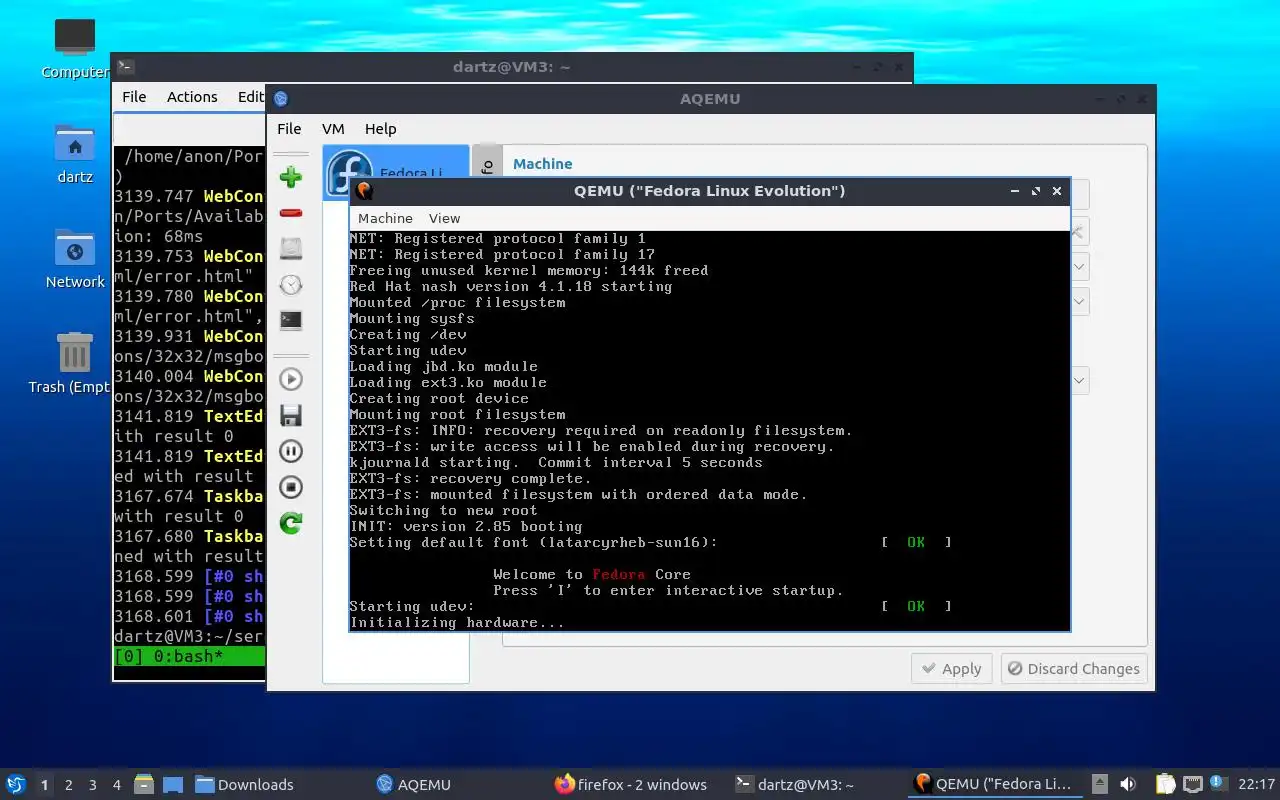Click the Apply button in AQEMU
Viewport: 1280px width, 800px height.
click(952, 669)
